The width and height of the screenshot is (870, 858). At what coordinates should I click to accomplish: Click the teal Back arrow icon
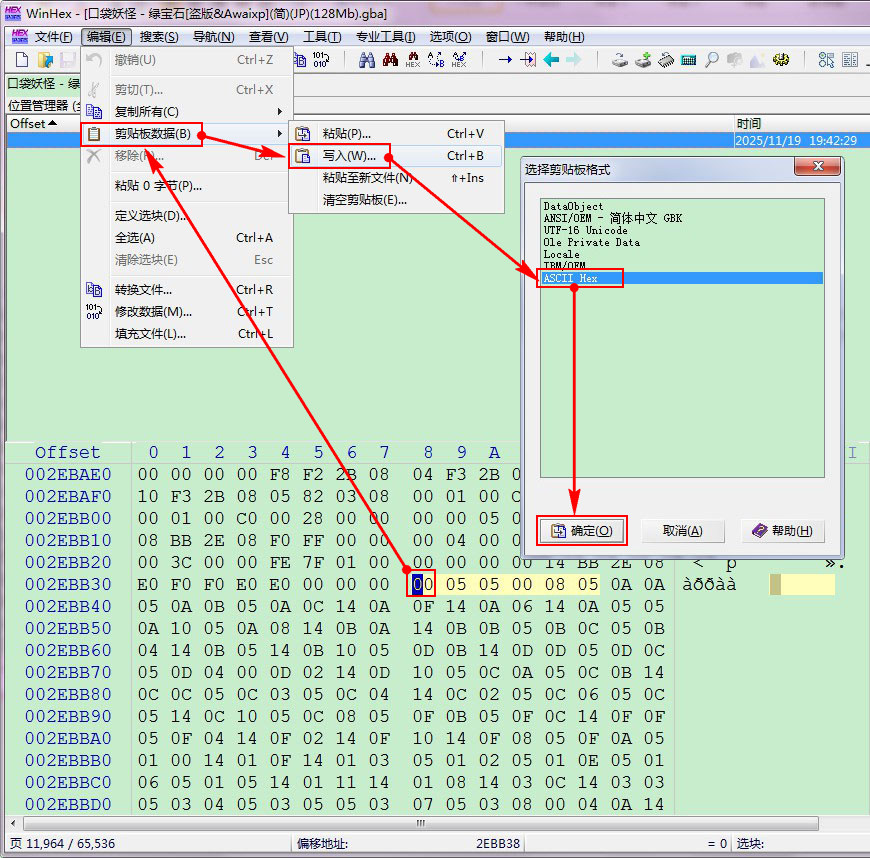(x=551, y=60)
